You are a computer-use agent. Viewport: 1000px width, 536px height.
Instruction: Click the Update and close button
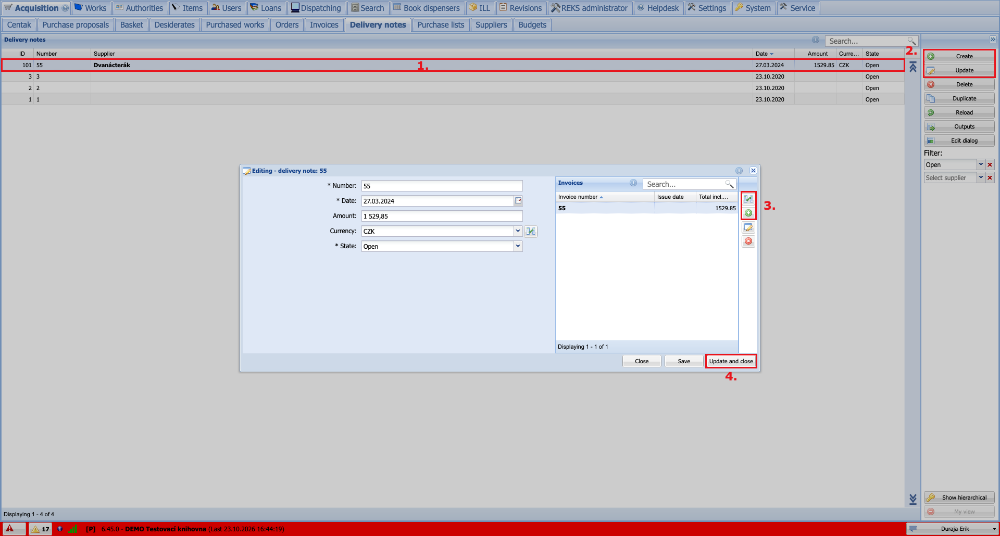tap(732, 361)
